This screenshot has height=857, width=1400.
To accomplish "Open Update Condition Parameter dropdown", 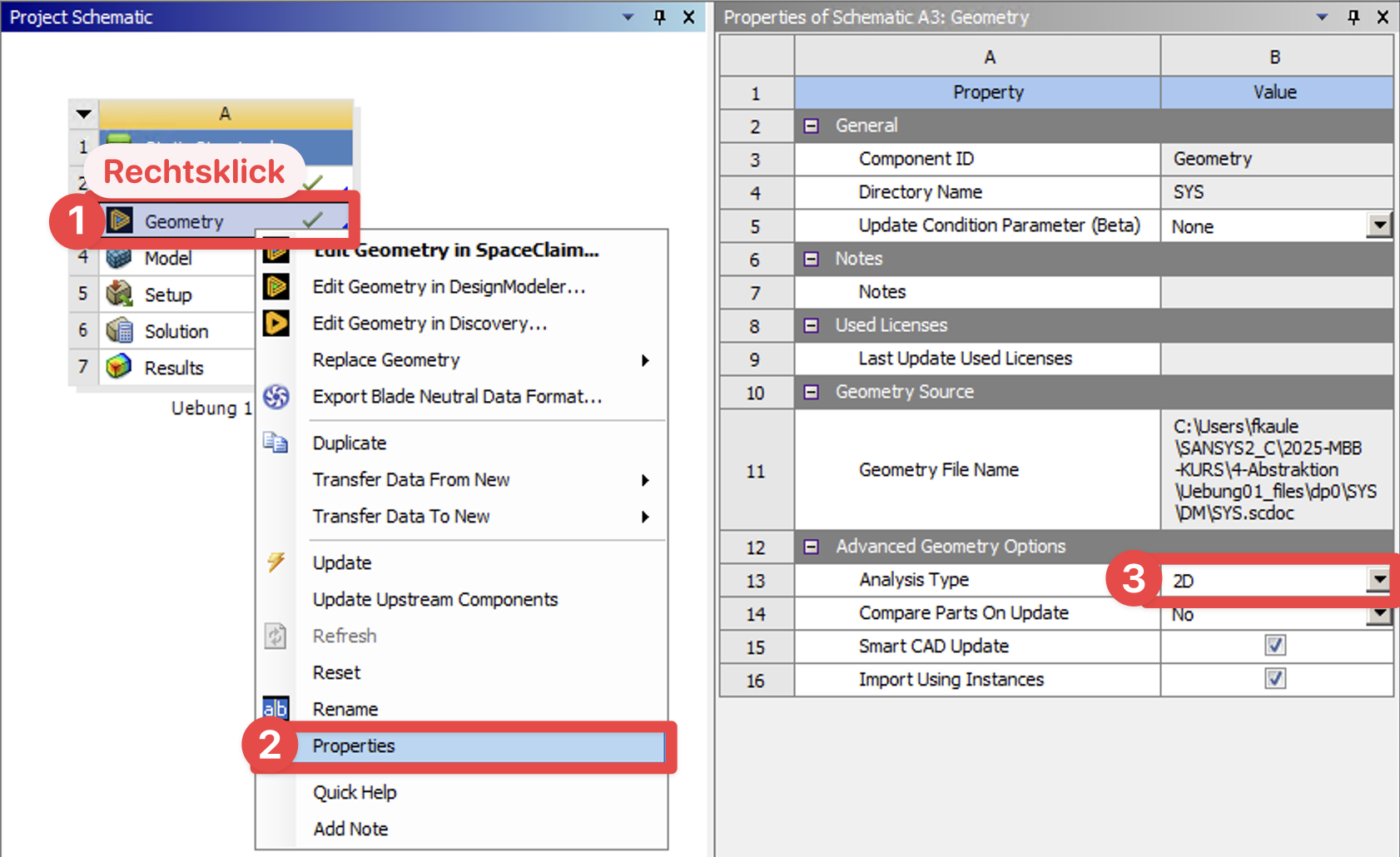I will click(x=1380, y=225).
